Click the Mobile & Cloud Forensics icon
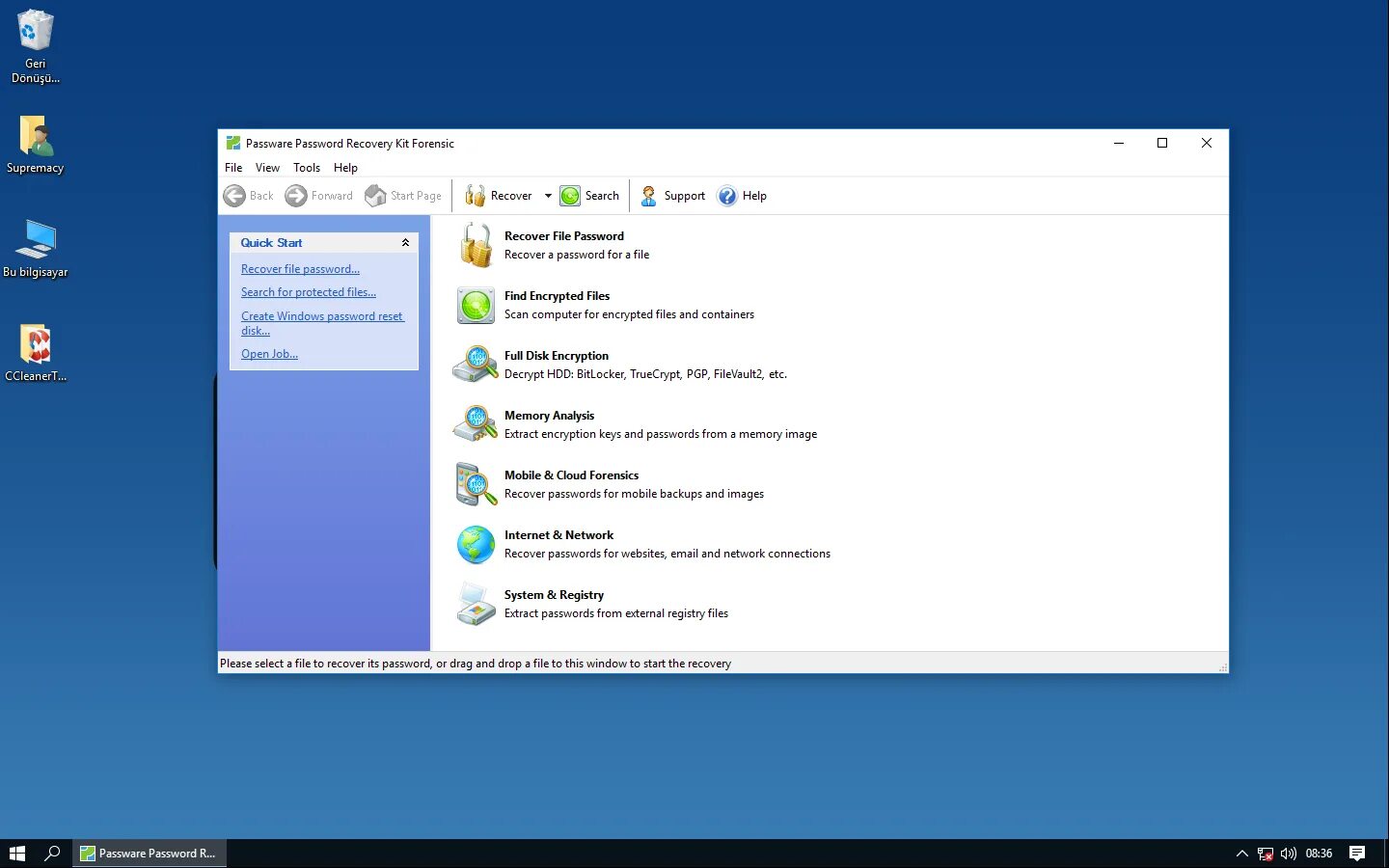This screenshot has height=868, width=1389. coord(476,484)
